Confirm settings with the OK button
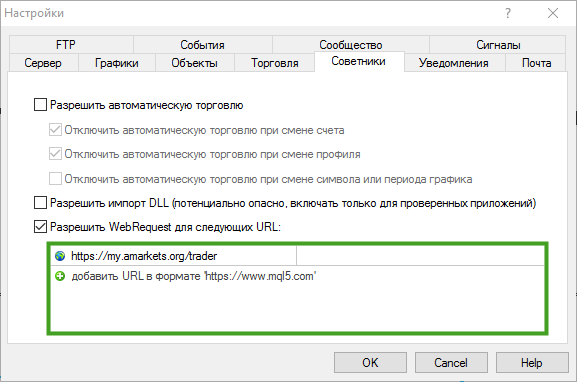 tap(370, 362)
